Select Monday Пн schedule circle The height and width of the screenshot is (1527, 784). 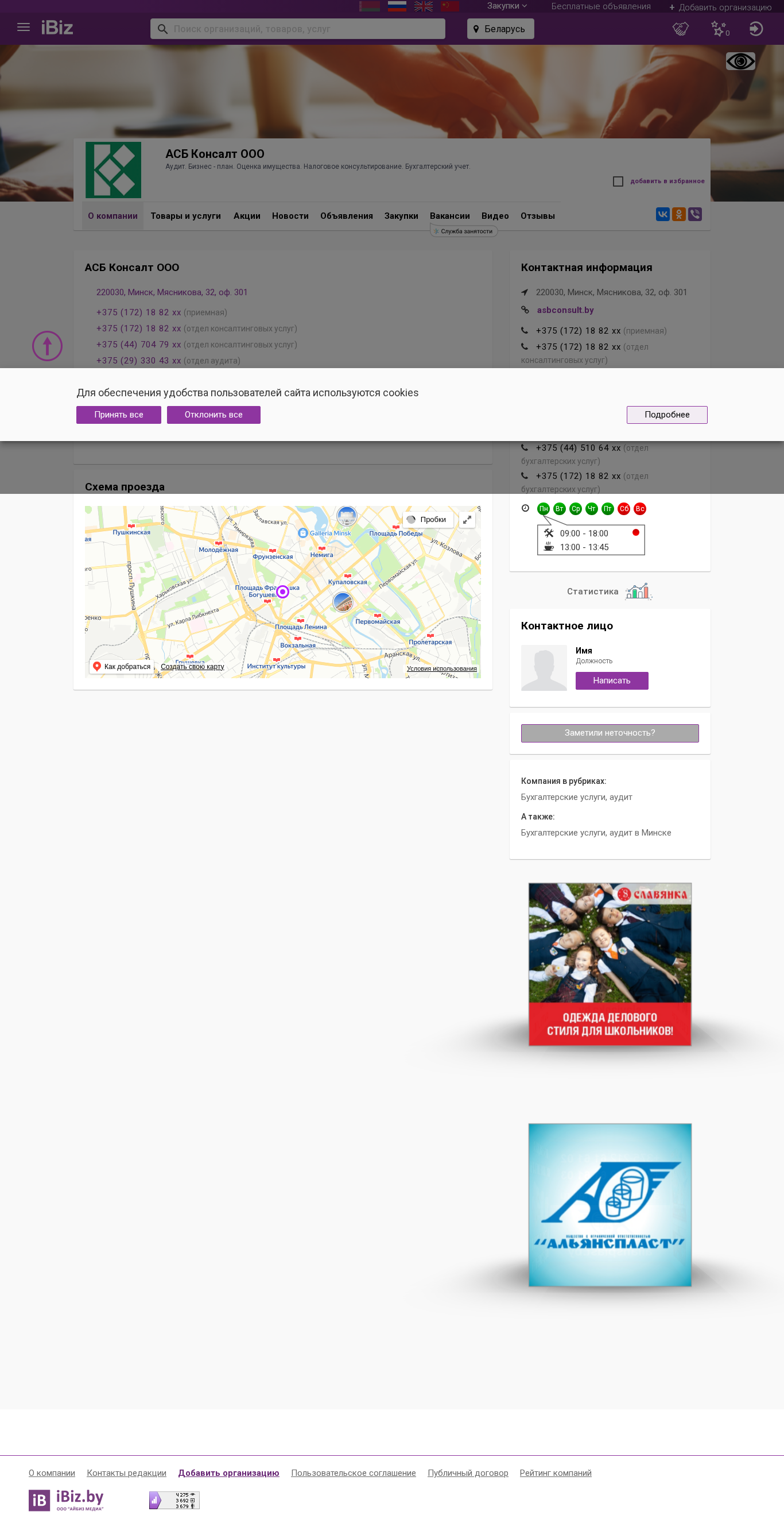(544, 509)
